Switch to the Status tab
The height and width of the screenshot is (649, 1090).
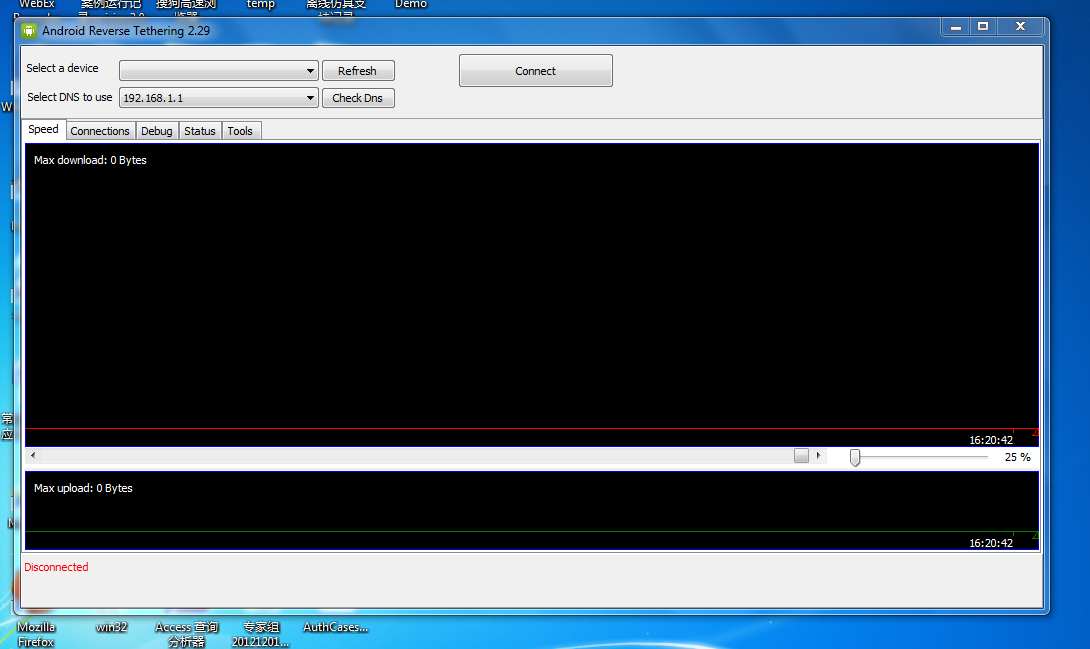pyautogui.click(x=200, y=131)
